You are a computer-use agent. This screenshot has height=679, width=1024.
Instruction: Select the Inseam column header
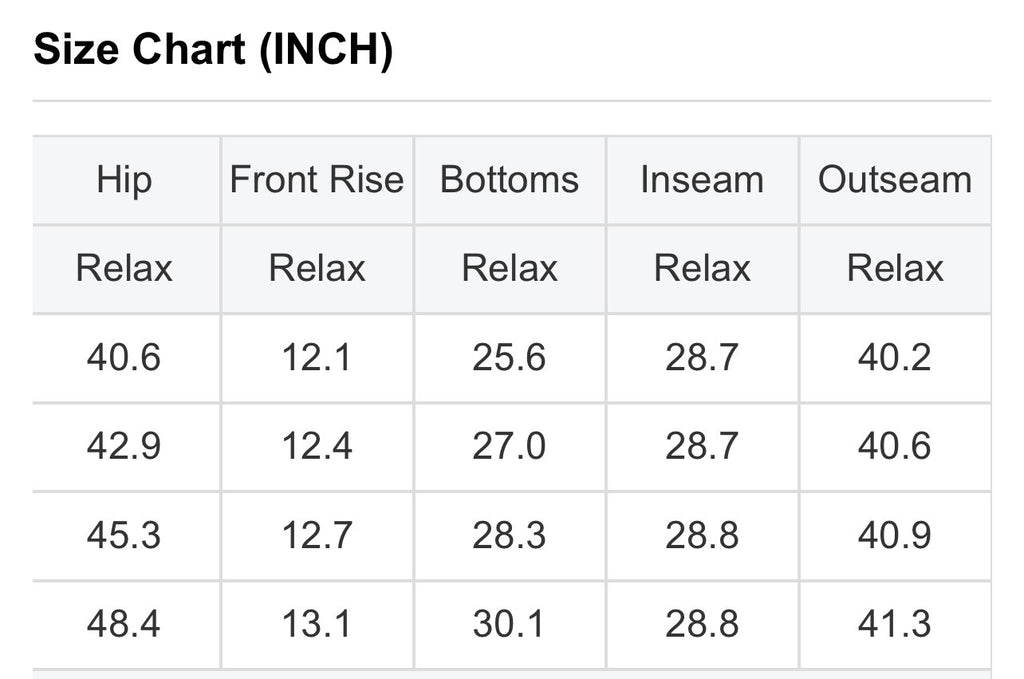click(x=702, y=180)
